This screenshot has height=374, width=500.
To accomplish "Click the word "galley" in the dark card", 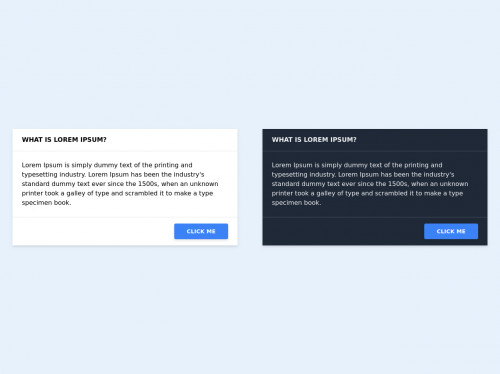I will [x=326, y=193].
